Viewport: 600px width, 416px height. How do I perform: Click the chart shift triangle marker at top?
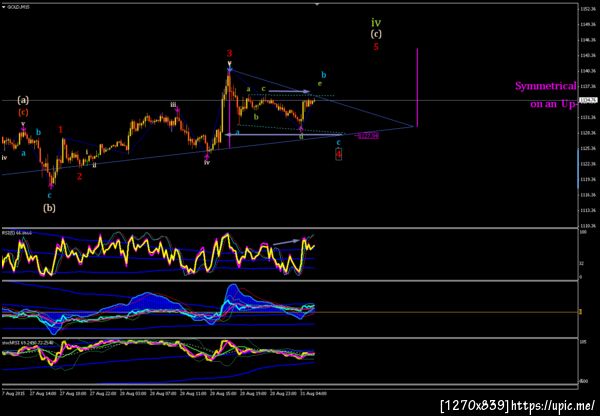[317, 4]
